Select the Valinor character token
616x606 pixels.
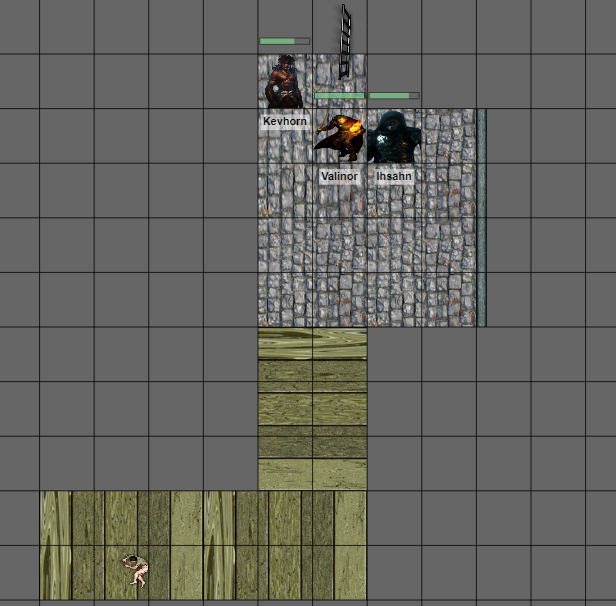(x=340, y=136)
